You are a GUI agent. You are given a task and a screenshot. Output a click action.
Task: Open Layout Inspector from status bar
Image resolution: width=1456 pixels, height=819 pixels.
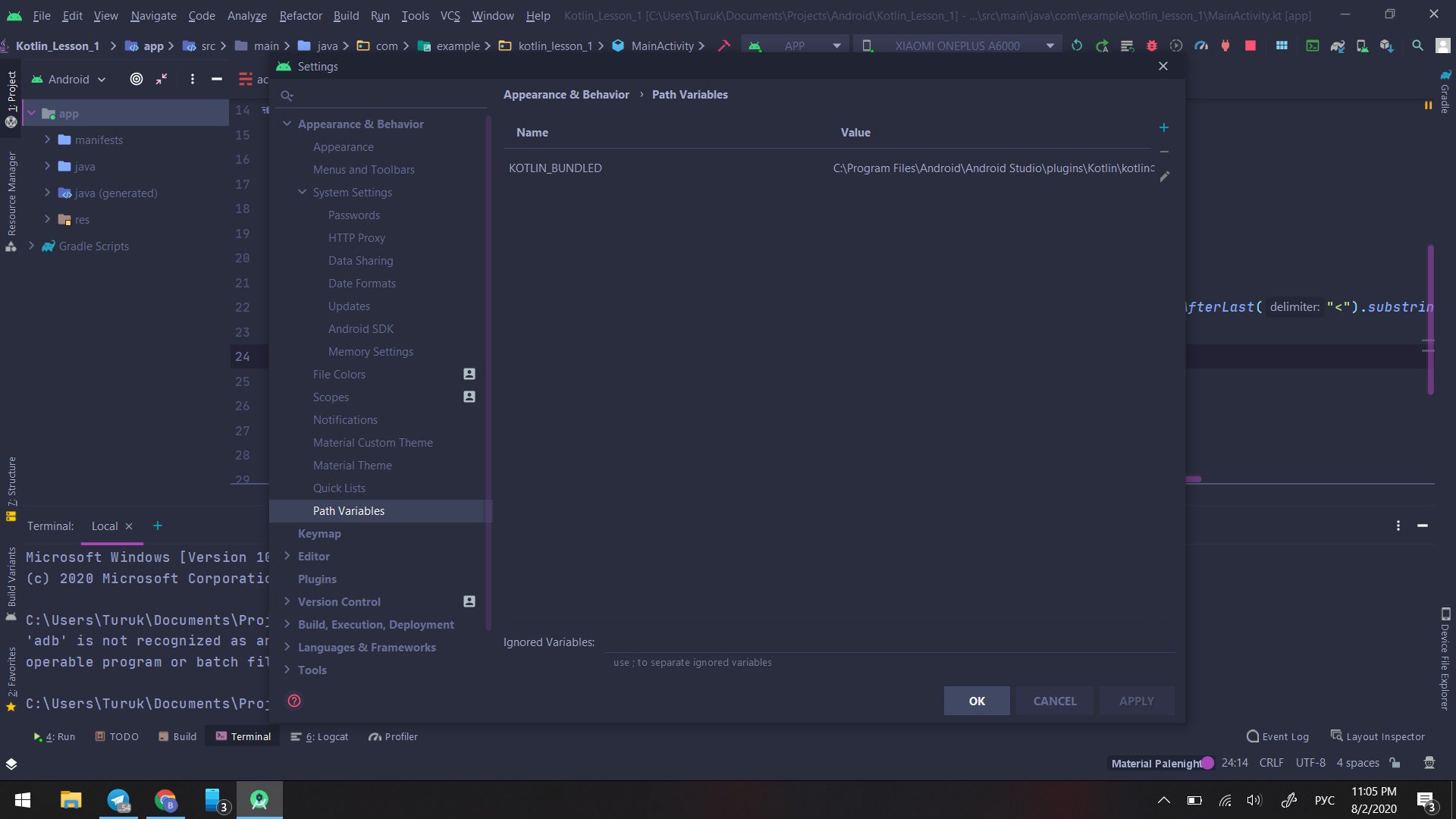pos(1378,736)
